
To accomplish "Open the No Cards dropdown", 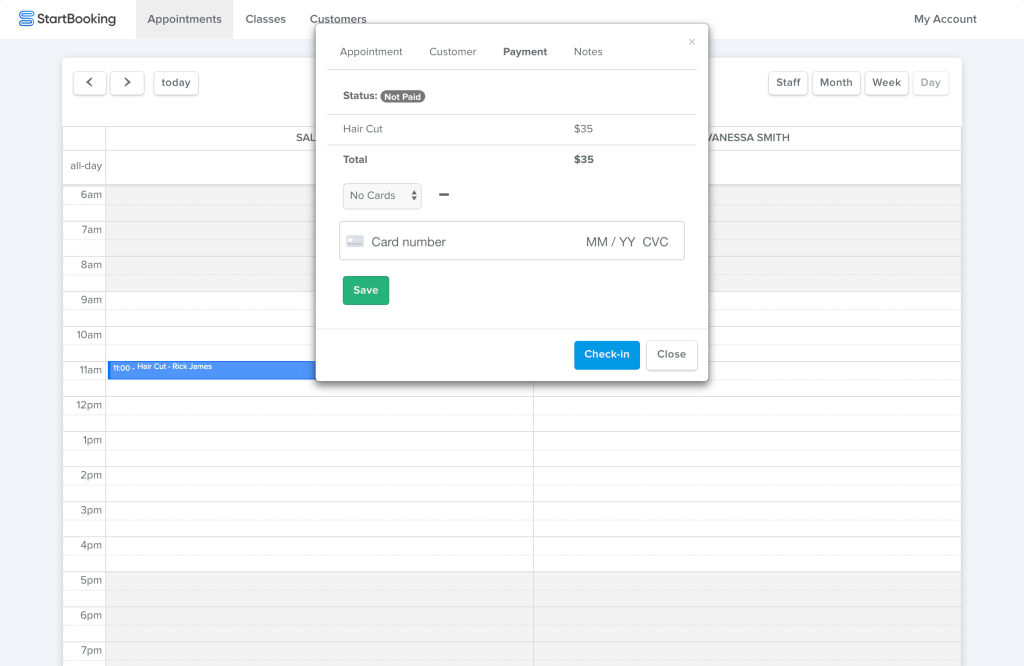I will tap(382, 196).
